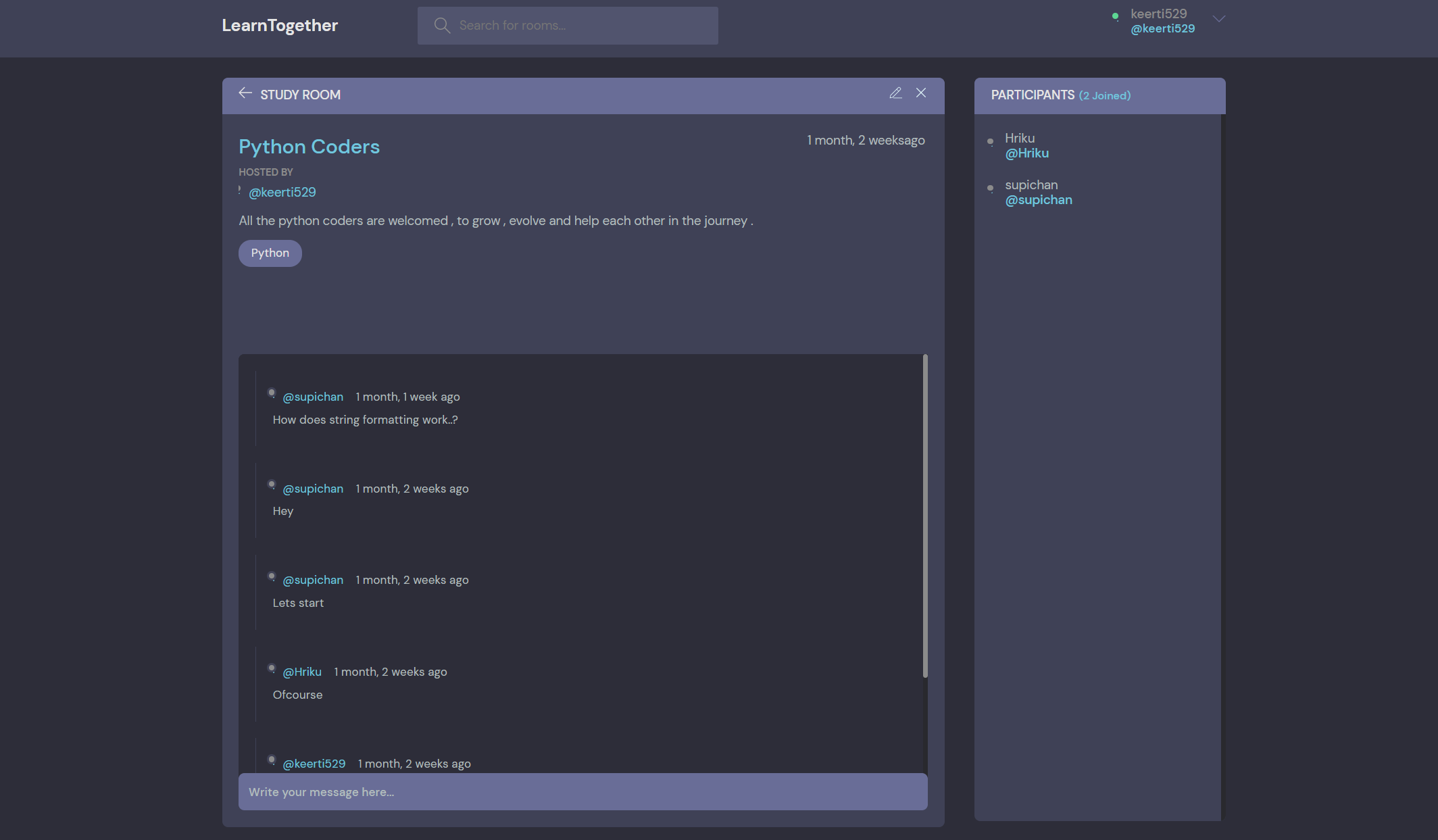
Task: Click the X icon to close the room
Action: click(920, 93)
